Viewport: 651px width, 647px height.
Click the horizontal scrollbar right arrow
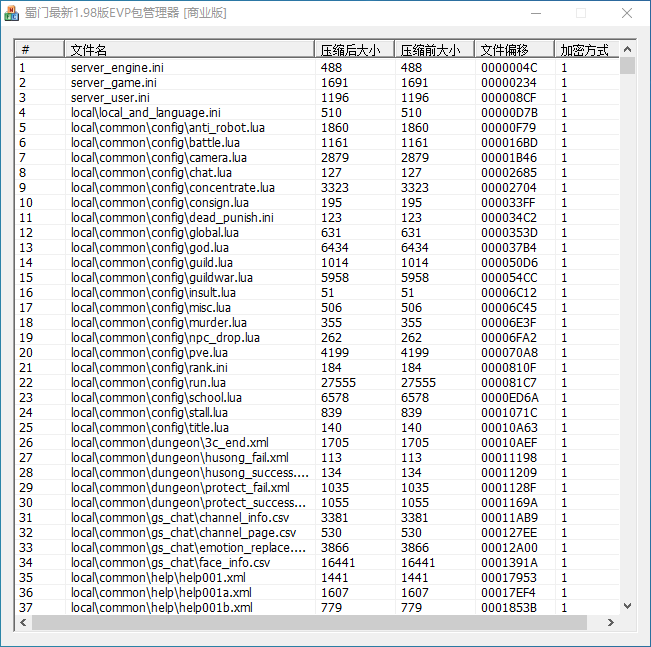click(611, 622)
